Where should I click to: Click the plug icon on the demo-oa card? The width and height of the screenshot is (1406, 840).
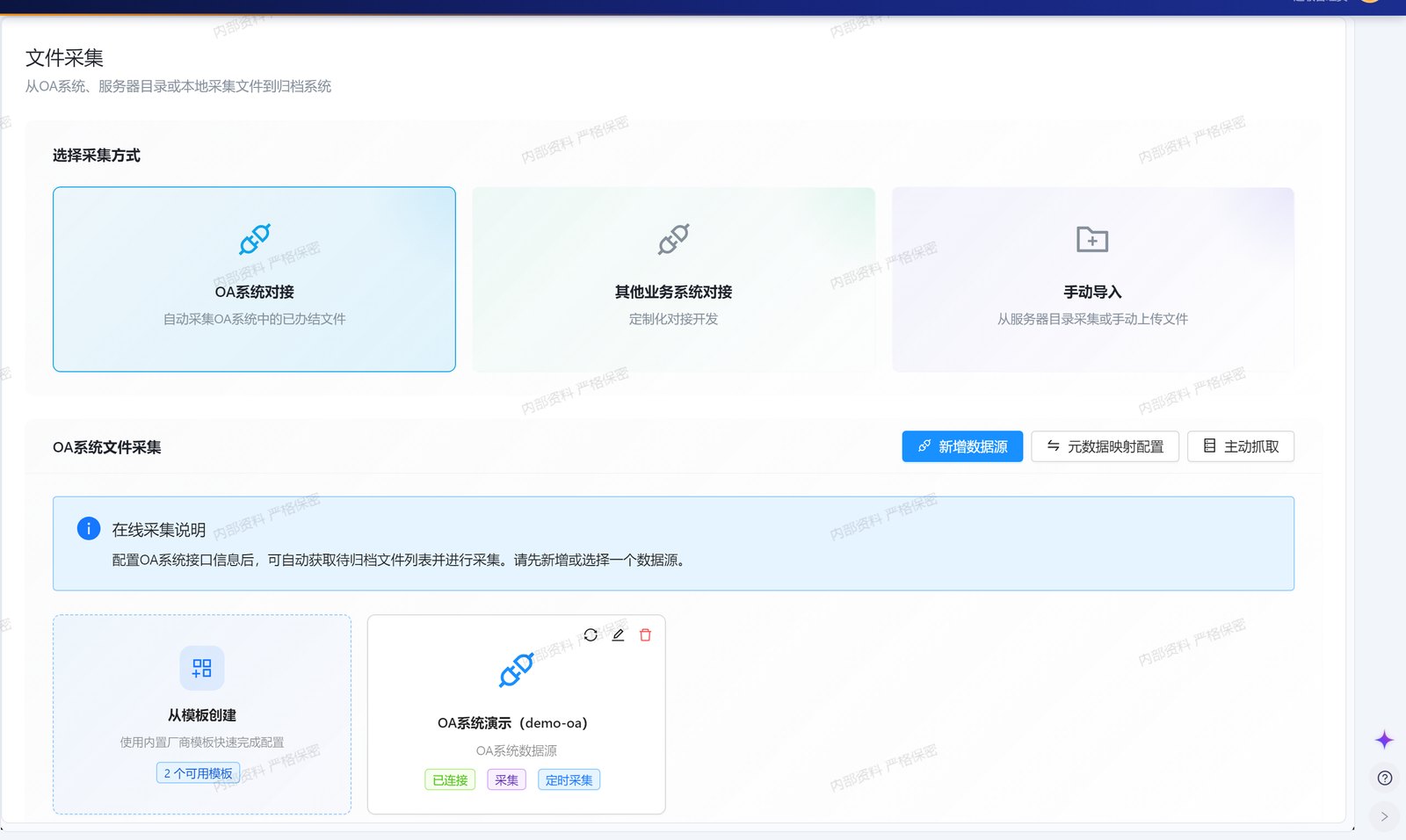[x=517, y=670]
